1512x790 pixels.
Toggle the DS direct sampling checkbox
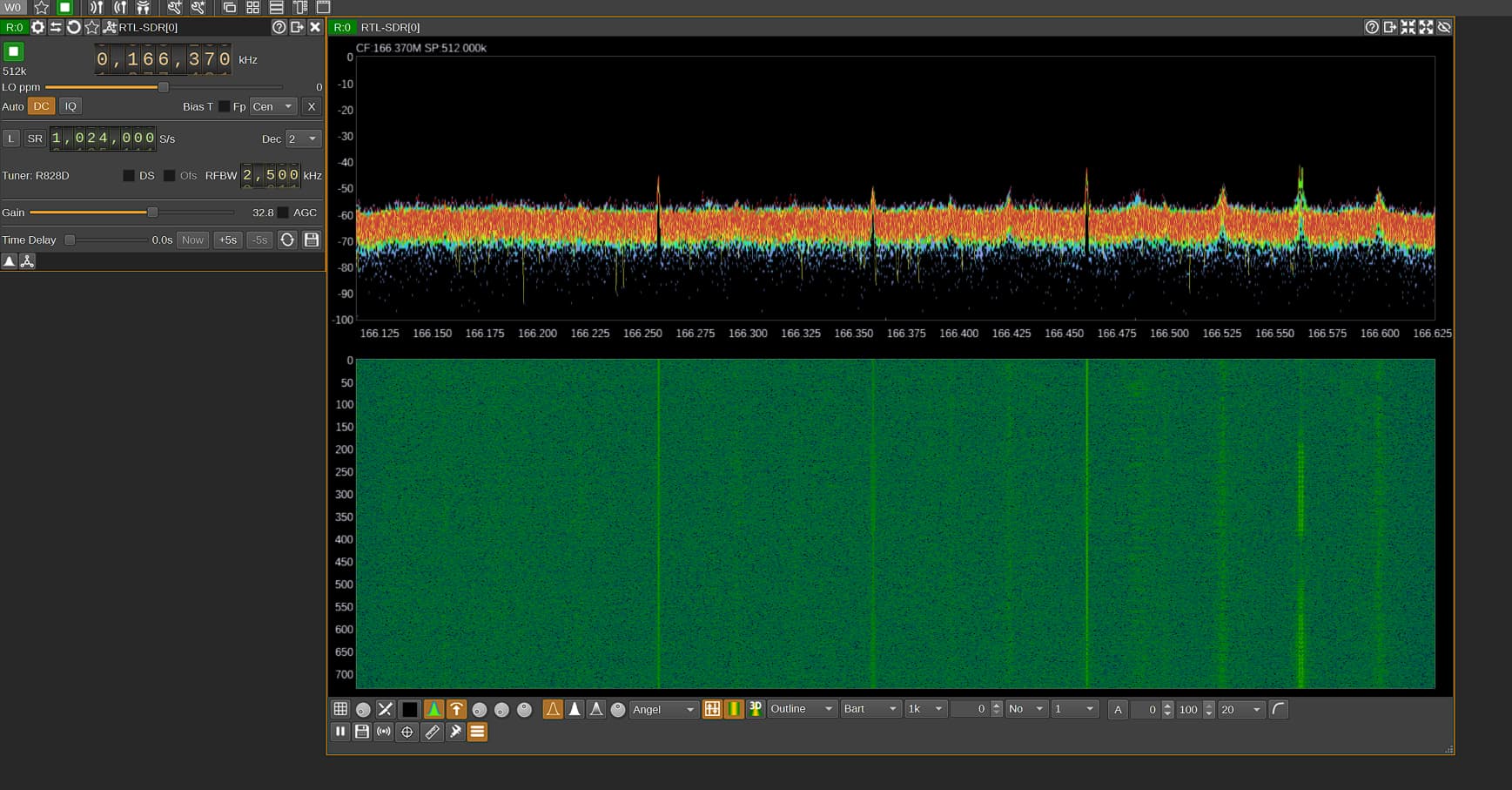129,176
